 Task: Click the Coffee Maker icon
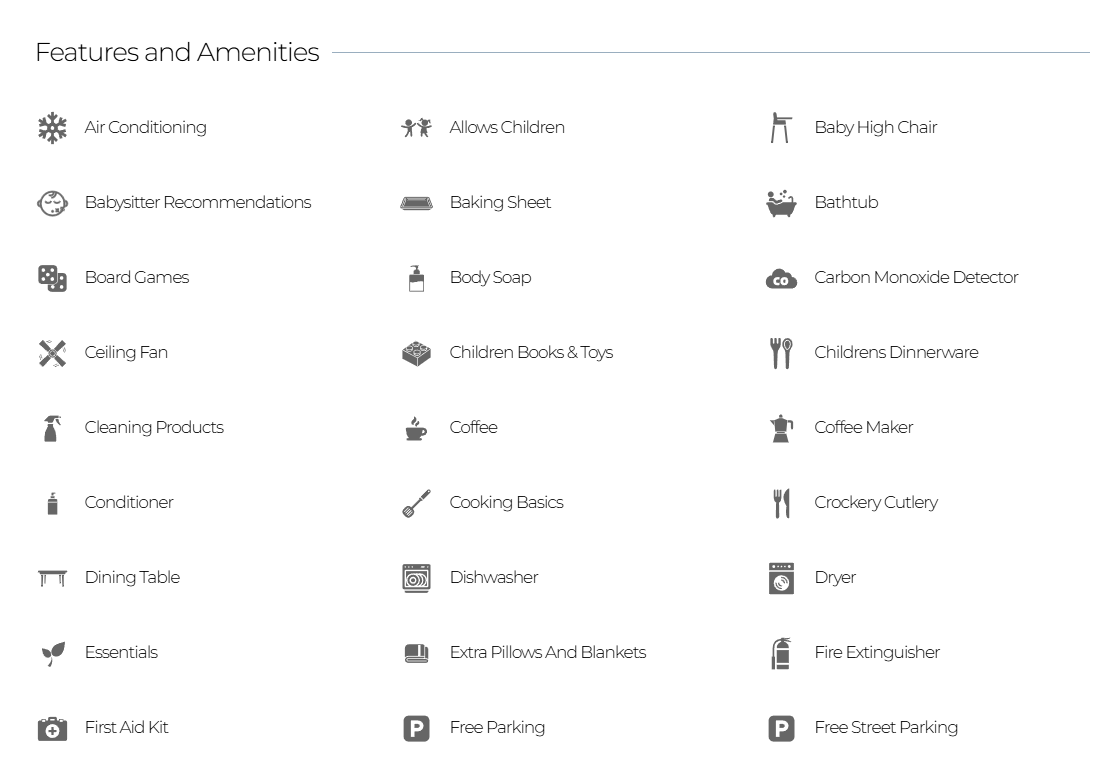click(781, 428)
